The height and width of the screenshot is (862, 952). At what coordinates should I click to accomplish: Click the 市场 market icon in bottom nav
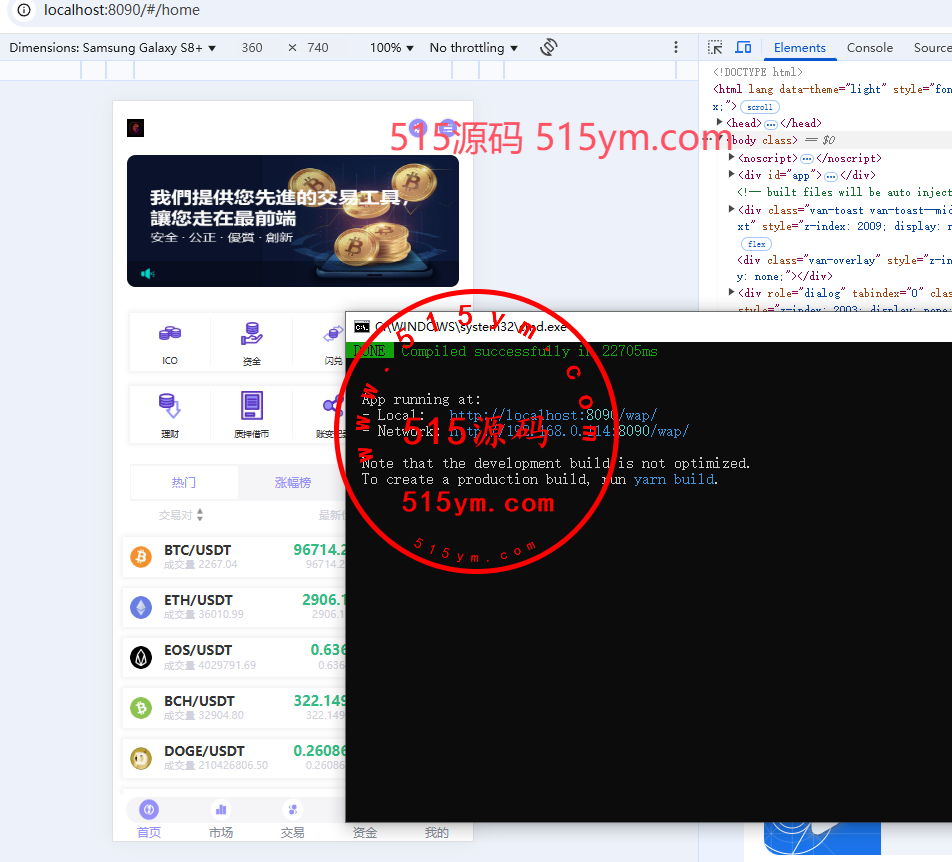pyautogui.click(x=221, y=809)
